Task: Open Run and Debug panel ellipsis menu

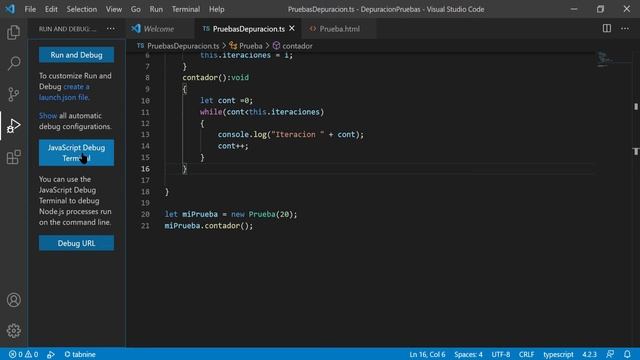Action: pos(111,29)
